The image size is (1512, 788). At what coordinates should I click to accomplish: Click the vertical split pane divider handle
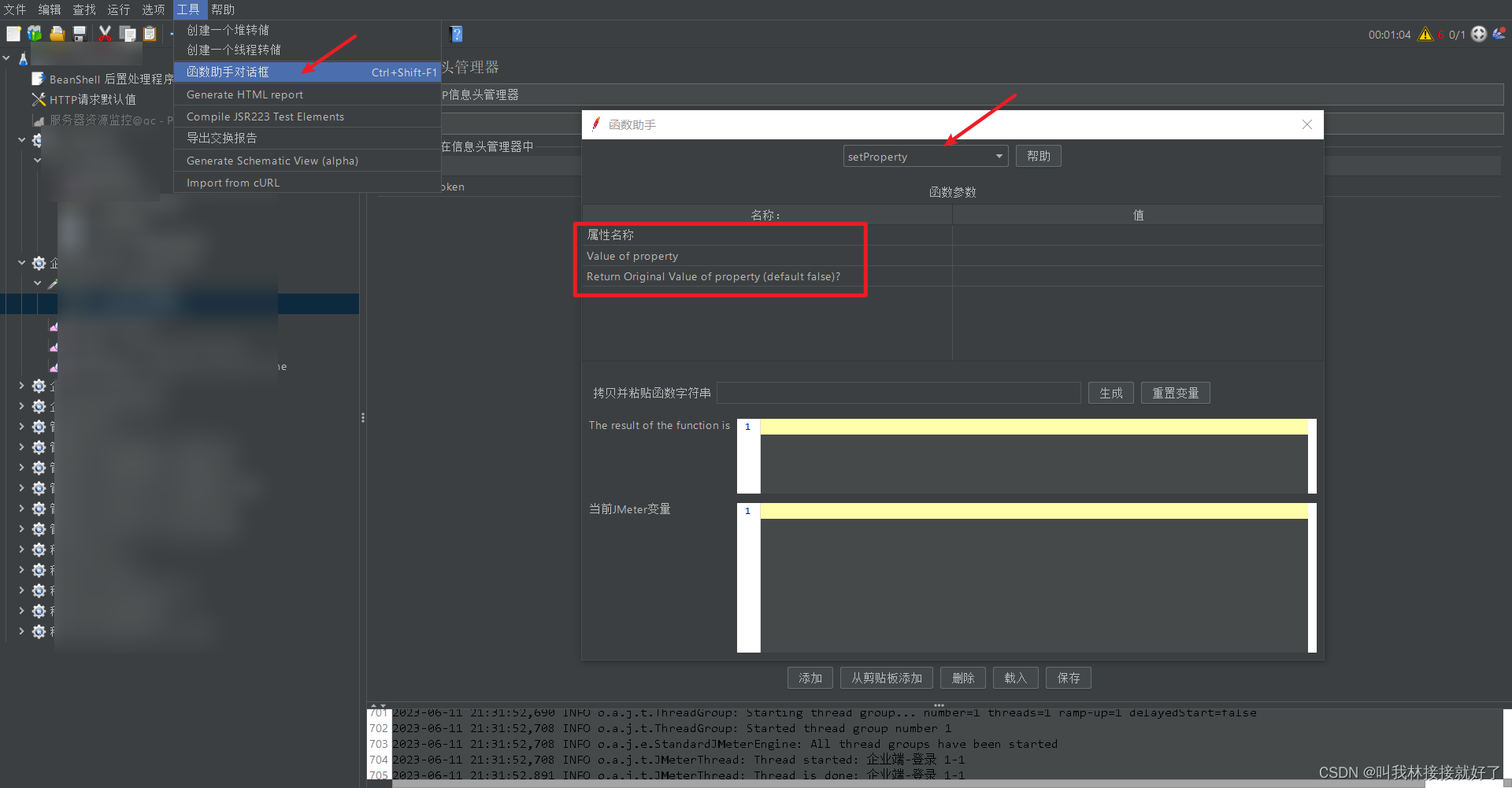point(362,417)
